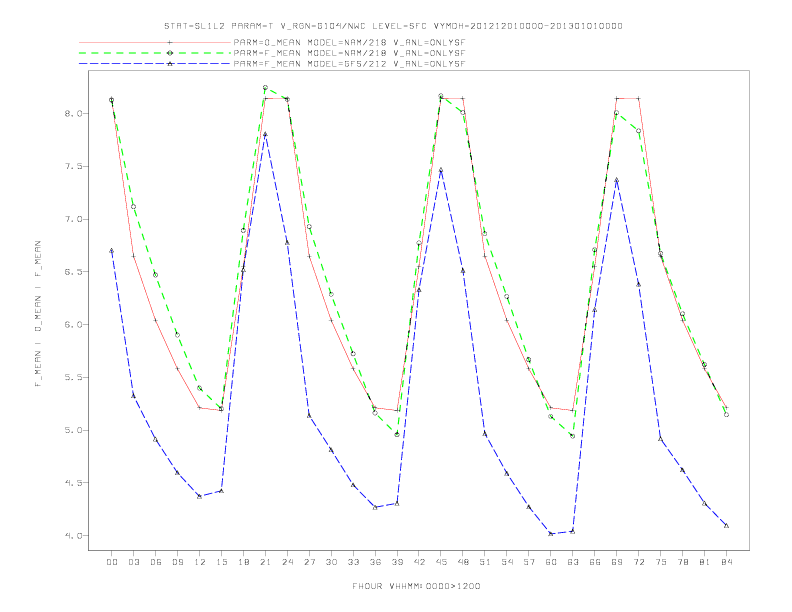
Task: Click the x-axis tick label 81
Action: click(x=705, y=562)
